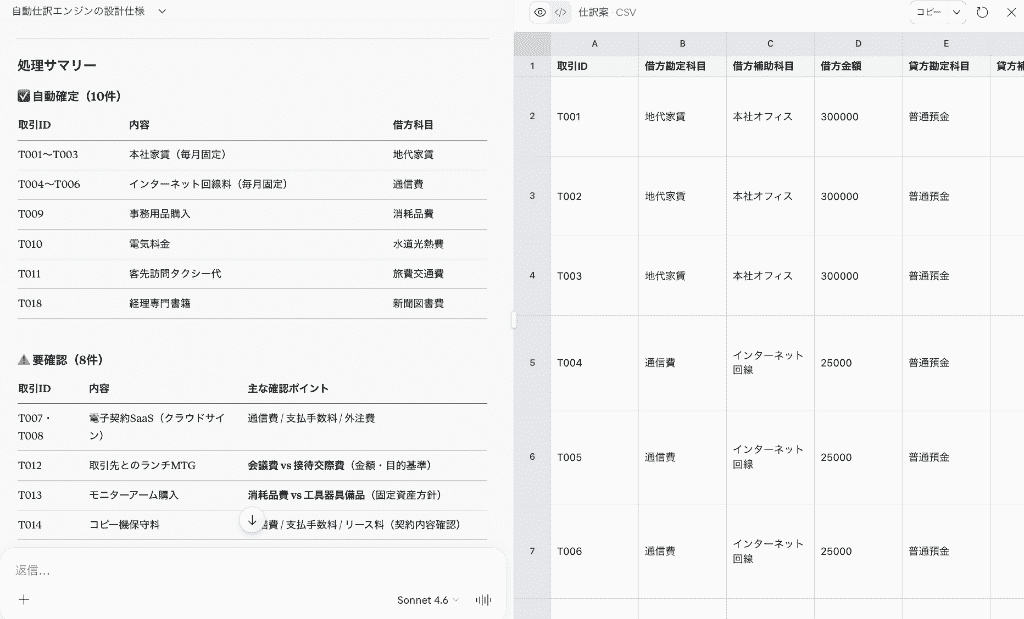Image resolution: width=1024 pixels, height=619 pixels.
Task: Click the T001～T003 row in summary table
Action: tap(252, 155)
